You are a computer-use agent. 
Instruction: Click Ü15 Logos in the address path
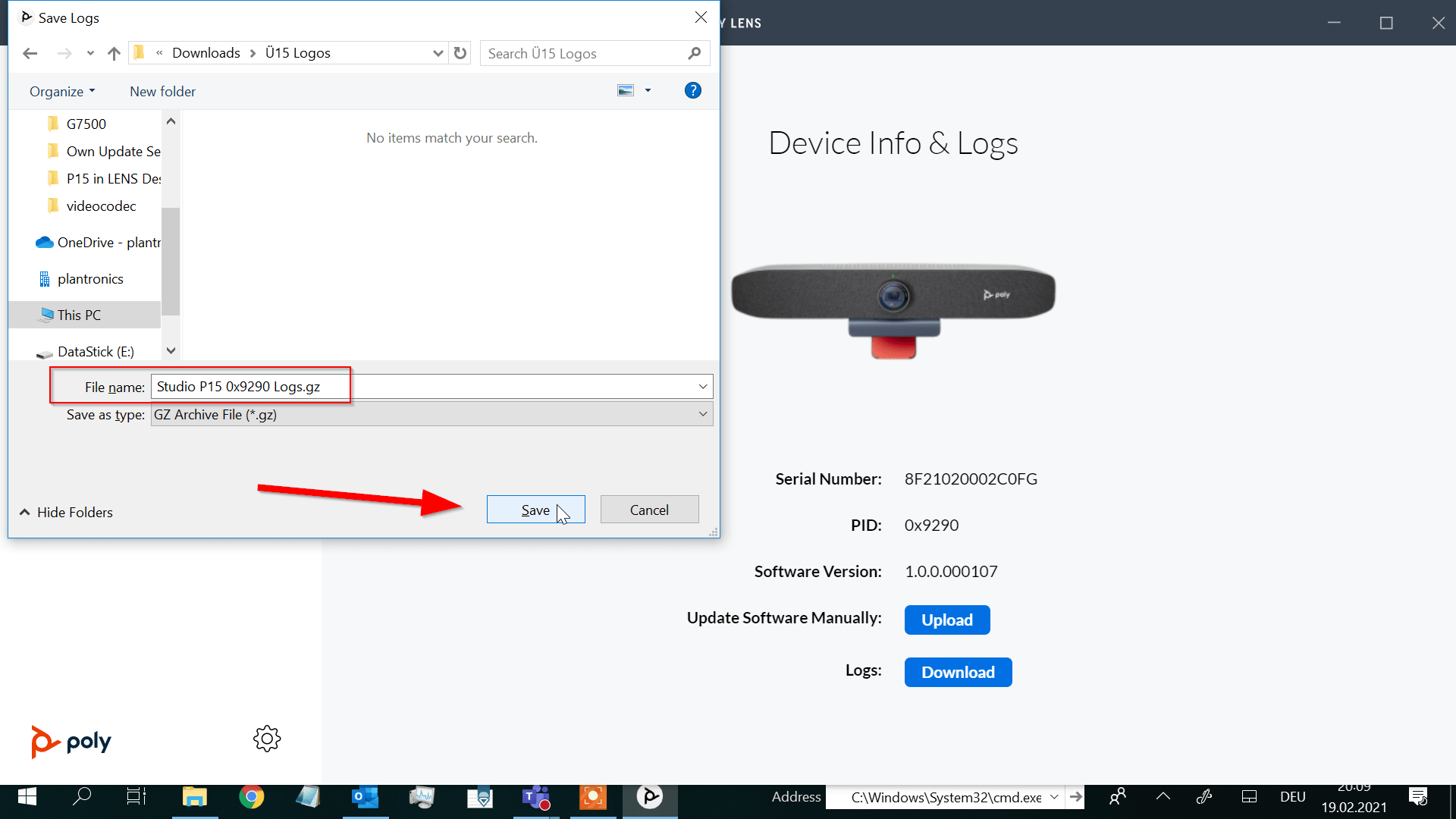[x=297, y=53]
